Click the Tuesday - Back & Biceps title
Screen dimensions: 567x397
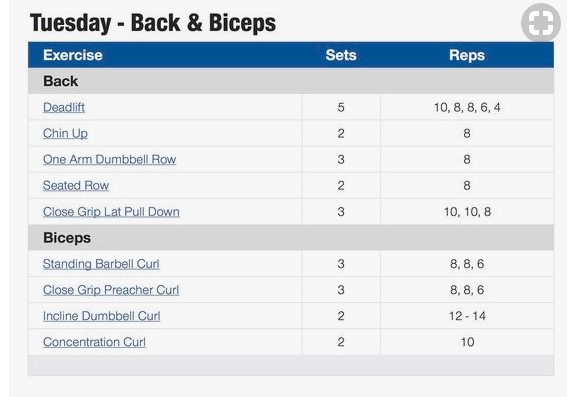coord(153,23)
